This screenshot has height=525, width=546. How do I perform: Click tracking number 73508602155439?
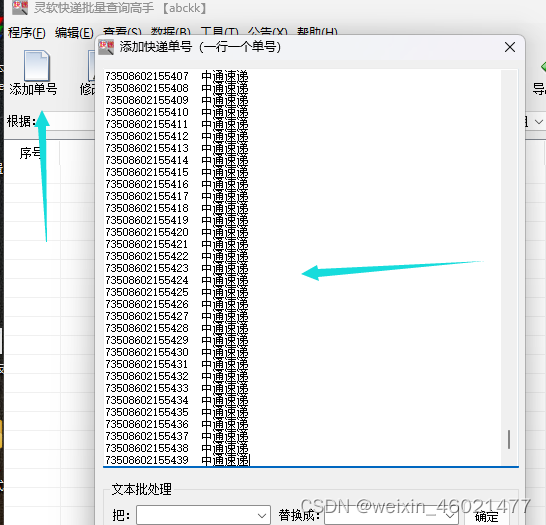(x=147, y=460)
